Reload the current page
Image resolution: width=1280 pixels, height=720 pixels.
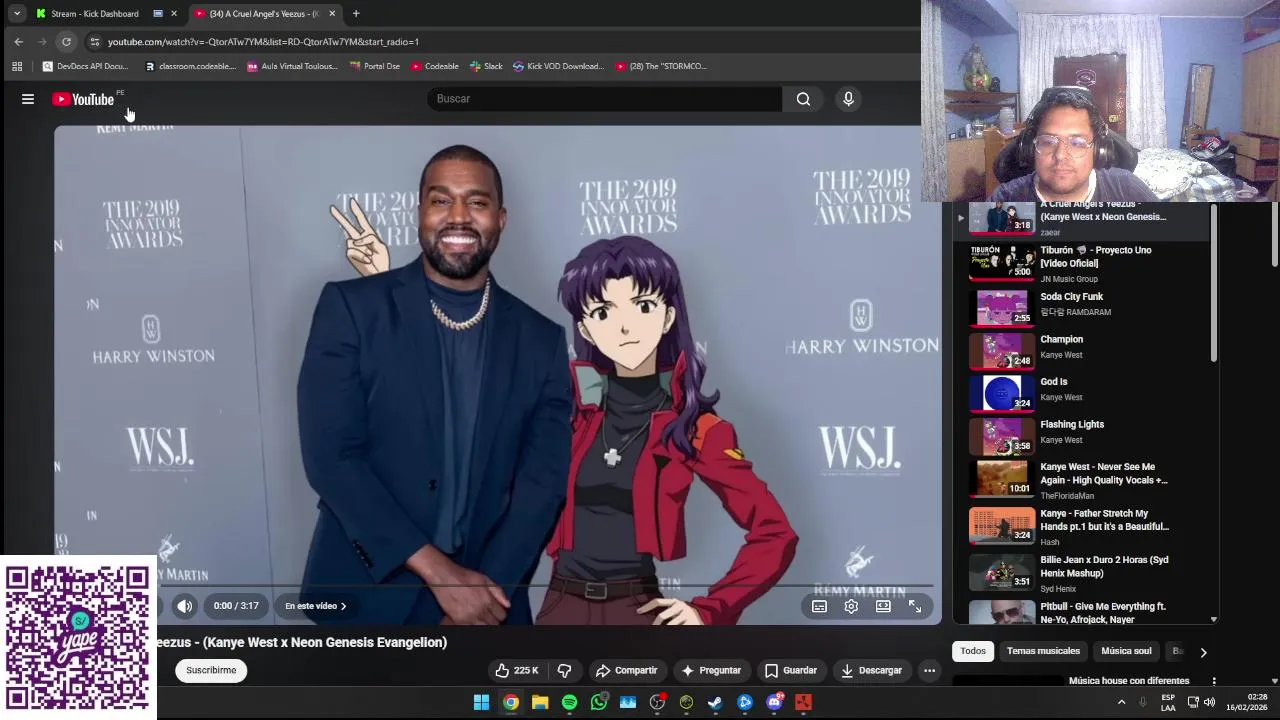click(x=66, y=42)
